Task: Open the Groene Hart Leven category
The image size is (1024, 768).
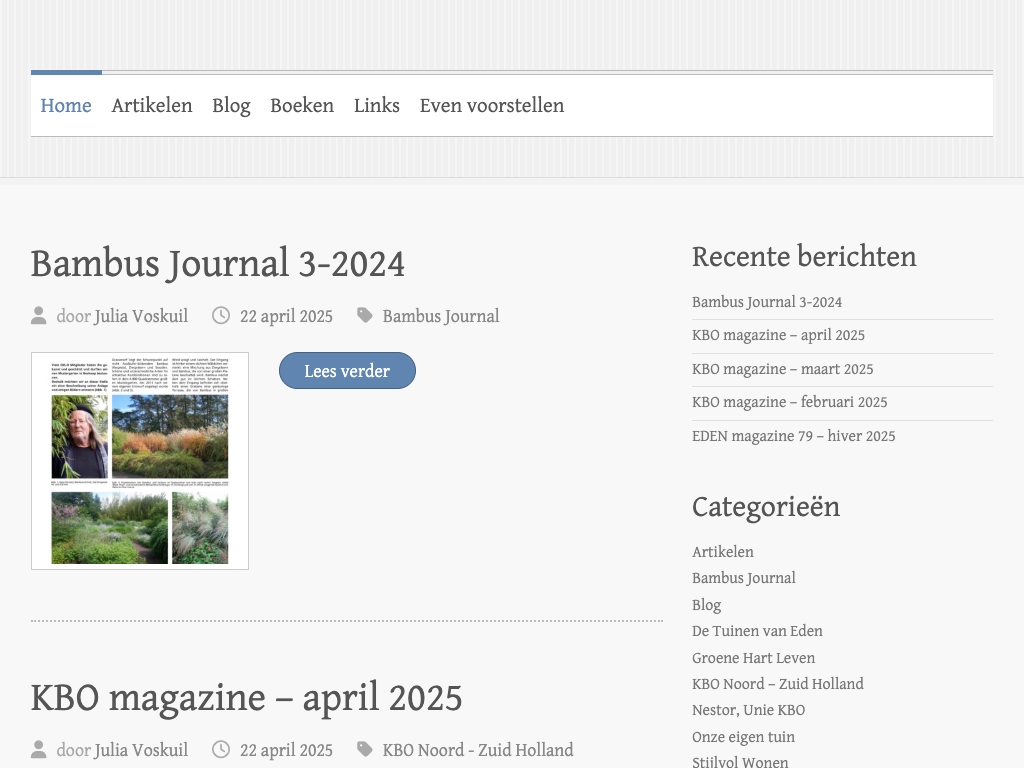Action: (x=753, y=658)
